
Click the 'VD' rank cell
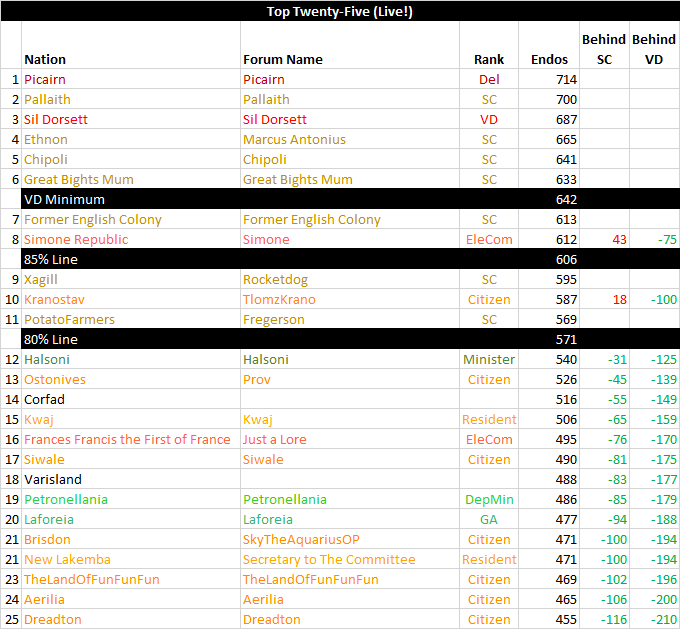(489, 119)
